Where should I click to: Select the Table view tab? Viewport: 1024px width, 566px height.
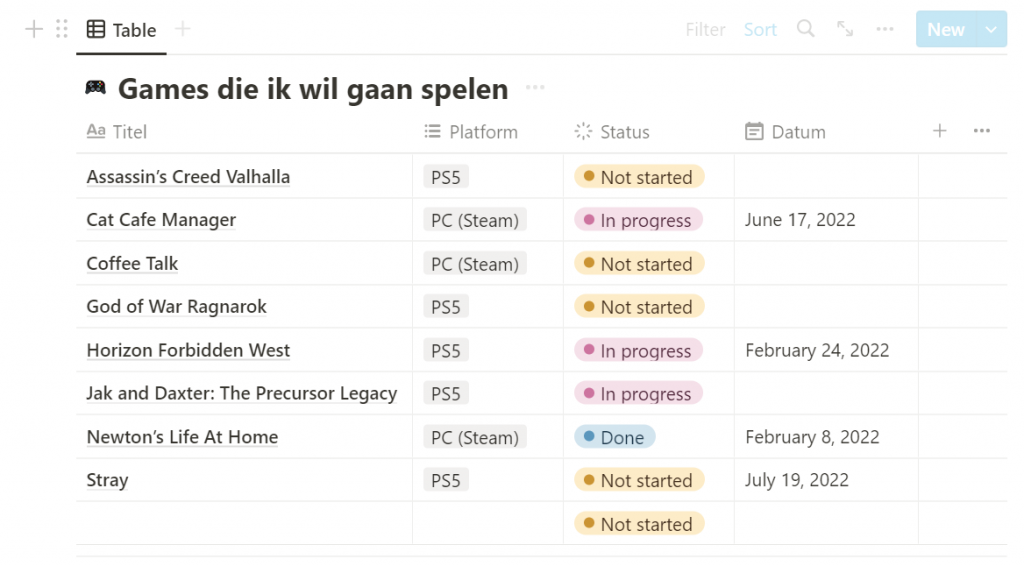pos(121,30)
